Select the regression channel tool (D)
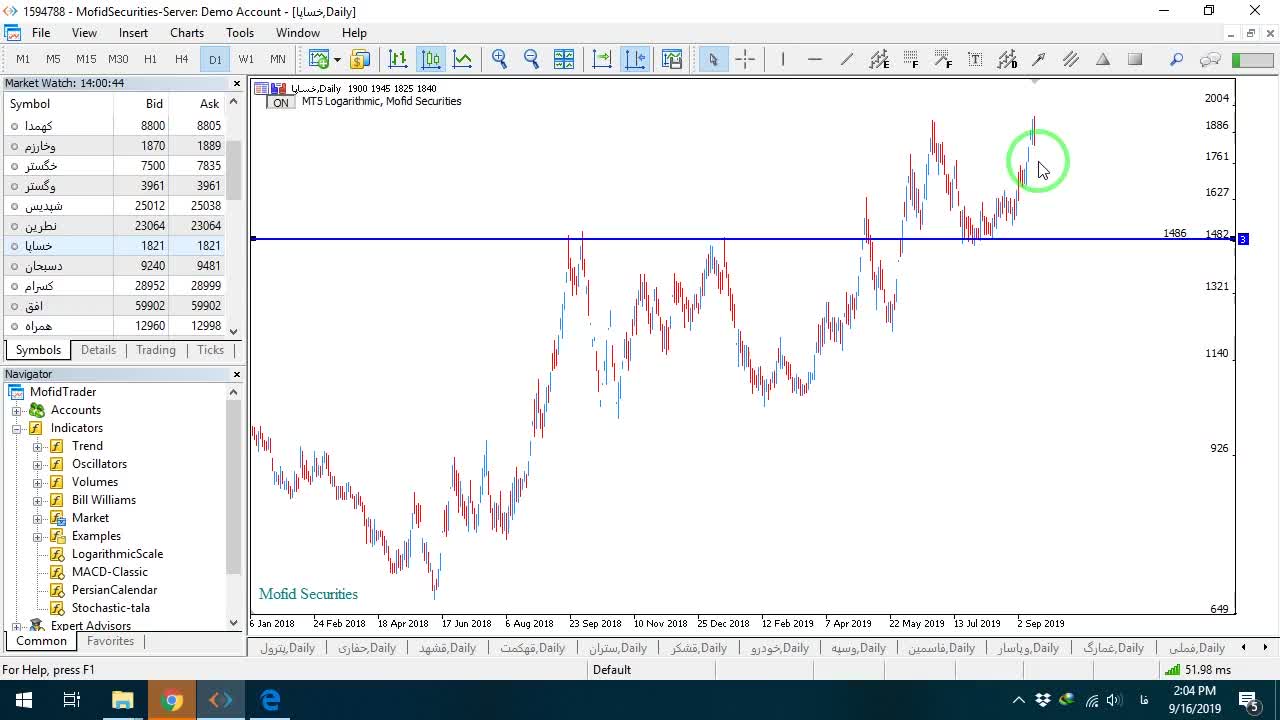The height and width of the screenshot is (720, 1280). pos(1007,59)
